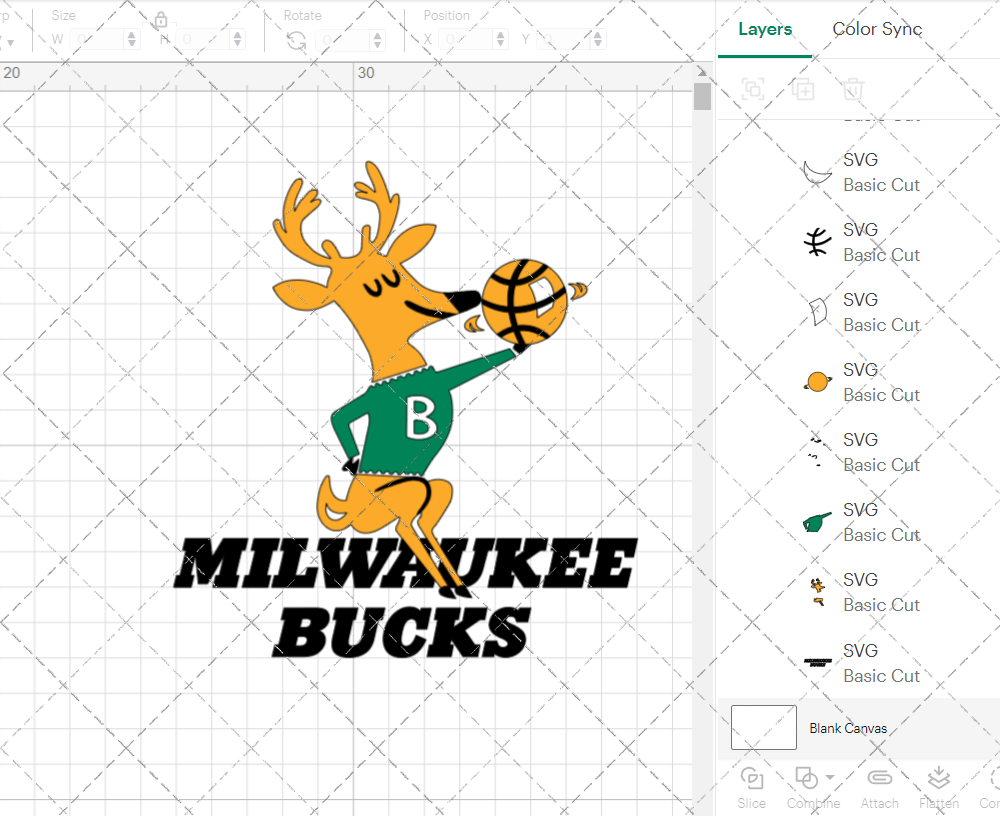Adjust the Height stepper arrows
The height and width of the screenshot is (816, 1000).
(x=238, y=40)
